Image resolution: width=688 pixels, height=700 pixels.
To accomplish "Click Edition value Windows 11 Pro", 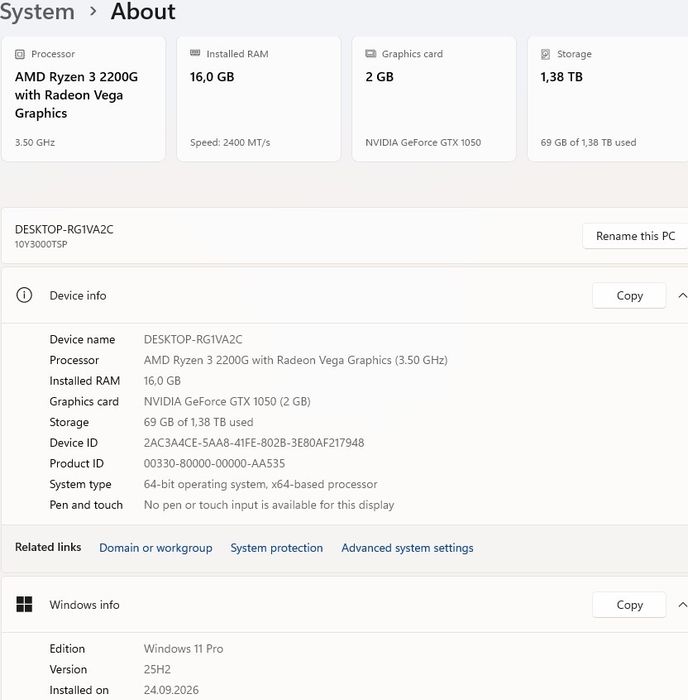I will [183, 648].
